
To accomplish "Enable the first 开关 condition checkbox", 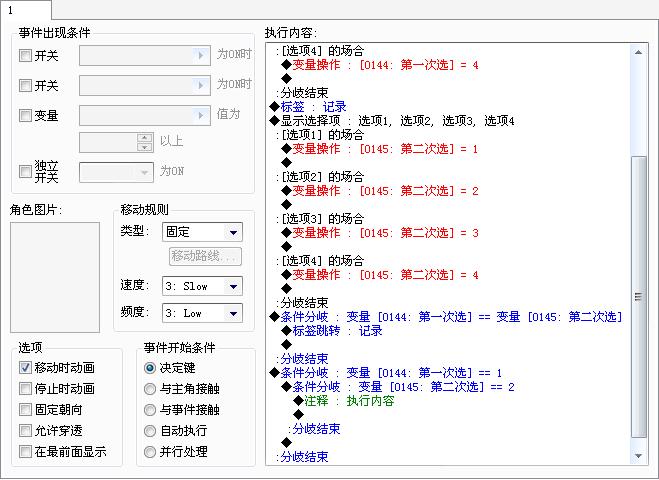I will point(25,55).
